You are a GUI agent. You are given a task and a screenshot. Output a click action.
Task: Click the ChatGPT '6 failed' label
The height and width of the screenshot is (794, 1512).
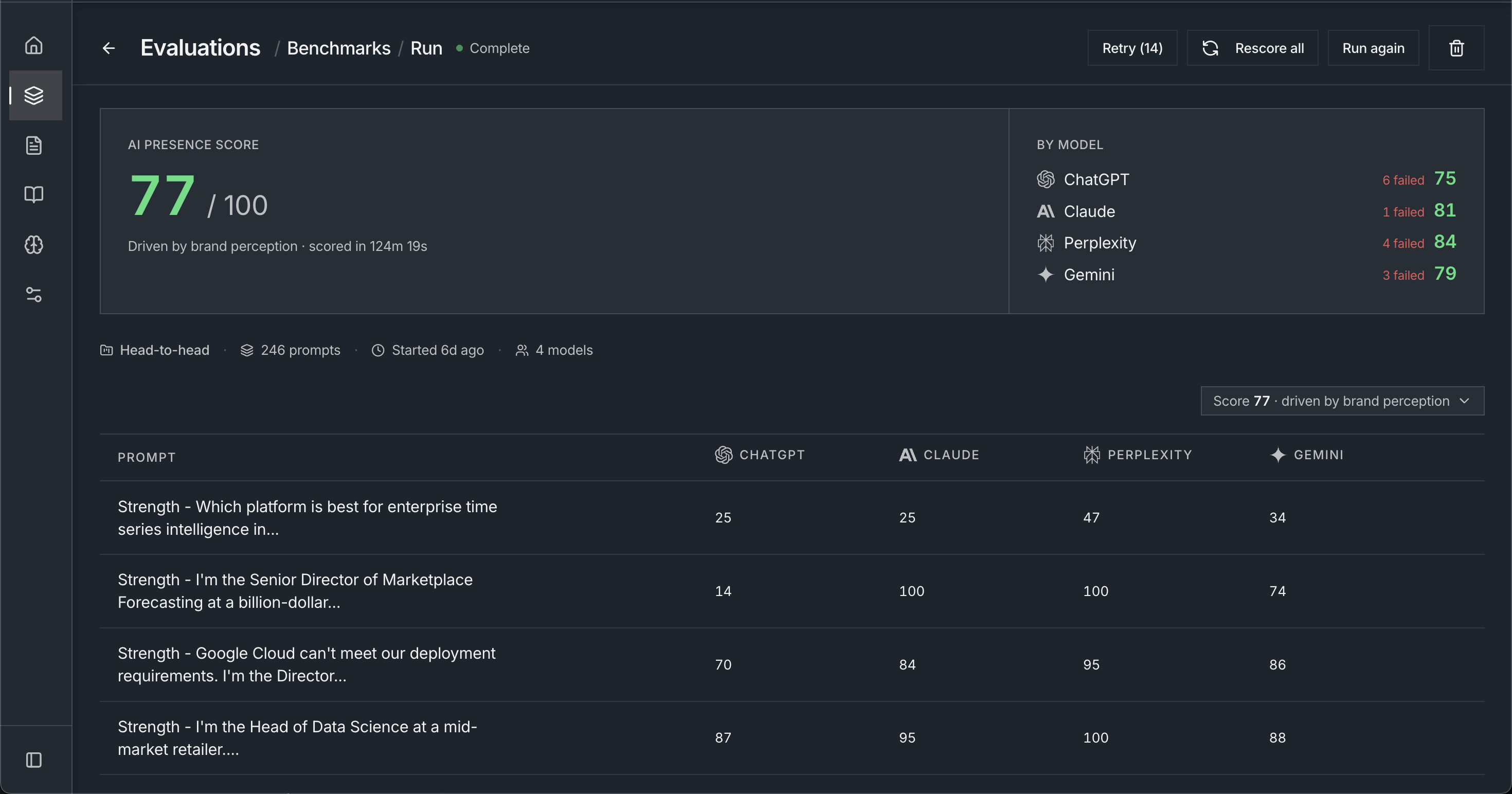(1403, 180)
